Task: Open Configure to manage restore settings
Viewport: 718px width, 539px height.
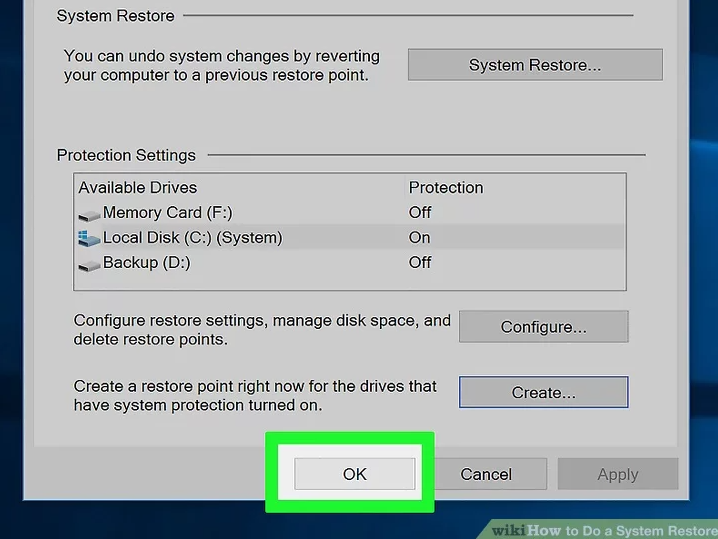Action: [x=543, y=327]
